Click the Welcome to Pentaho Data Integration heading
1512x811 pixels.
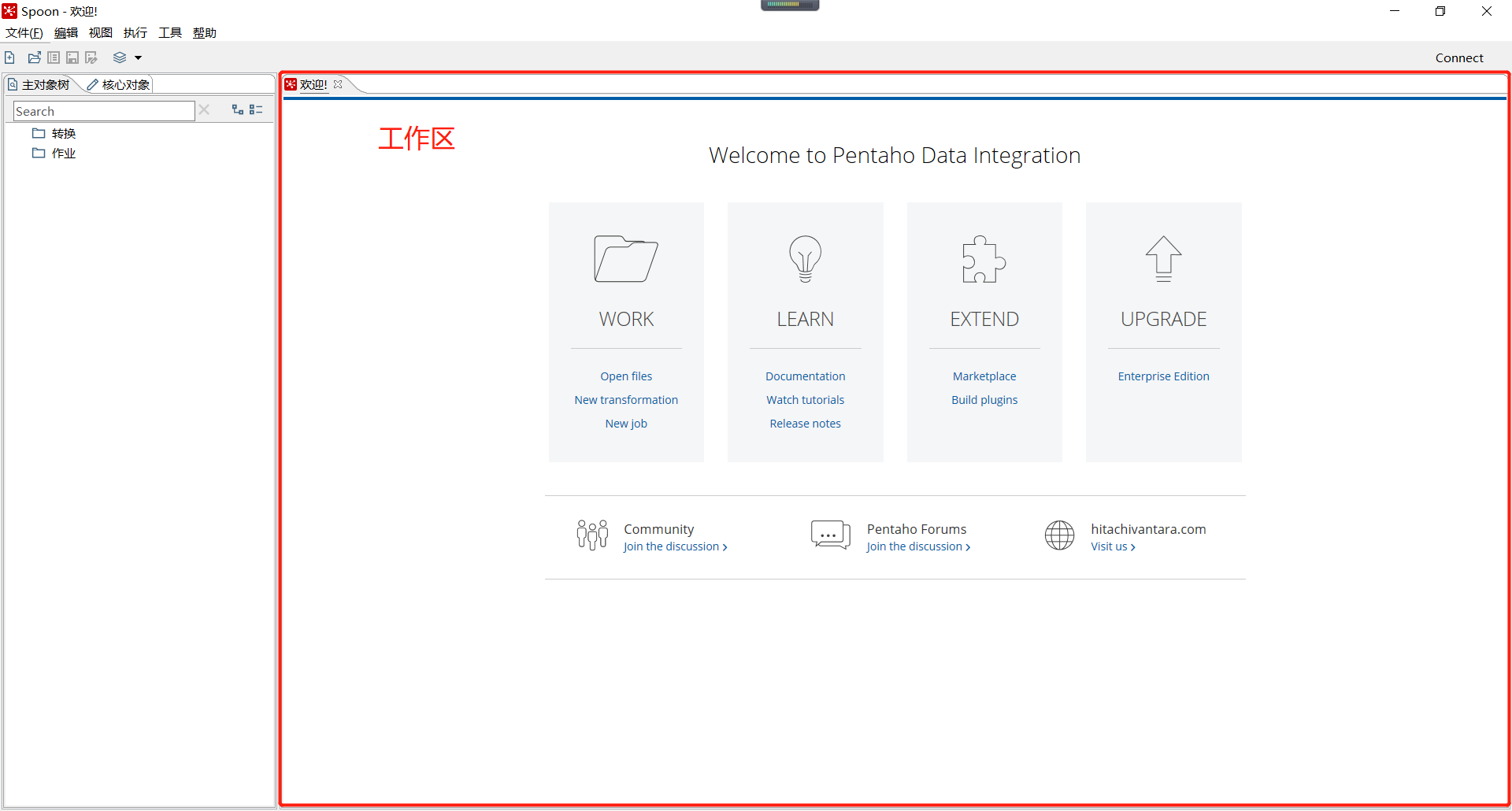coord(895,155)
